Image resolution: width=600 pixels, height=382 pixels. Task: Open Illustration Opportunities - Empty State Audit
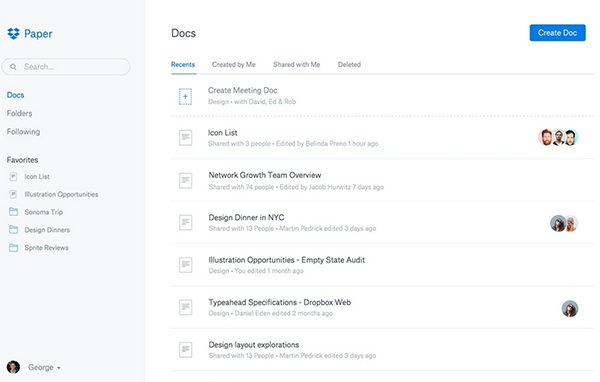[287, 260]
